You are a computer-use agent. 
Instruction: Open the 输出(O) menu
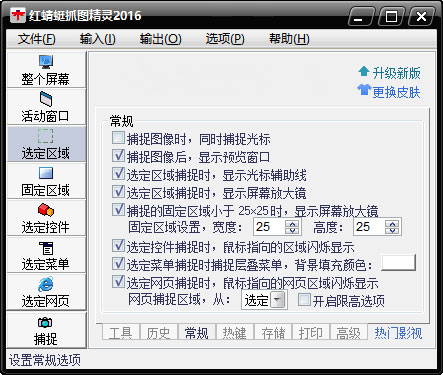click(160, 39)
